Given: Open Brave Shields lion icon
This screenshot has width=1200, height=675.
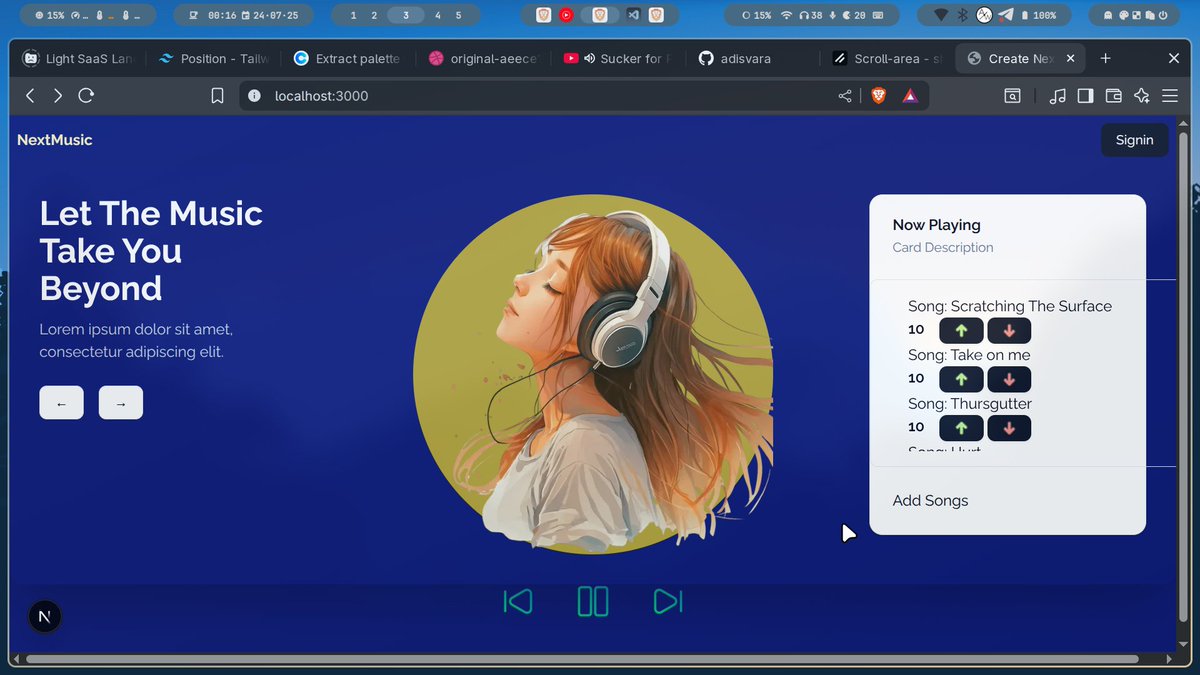Looking at the screenshot, I should point(878,96).
